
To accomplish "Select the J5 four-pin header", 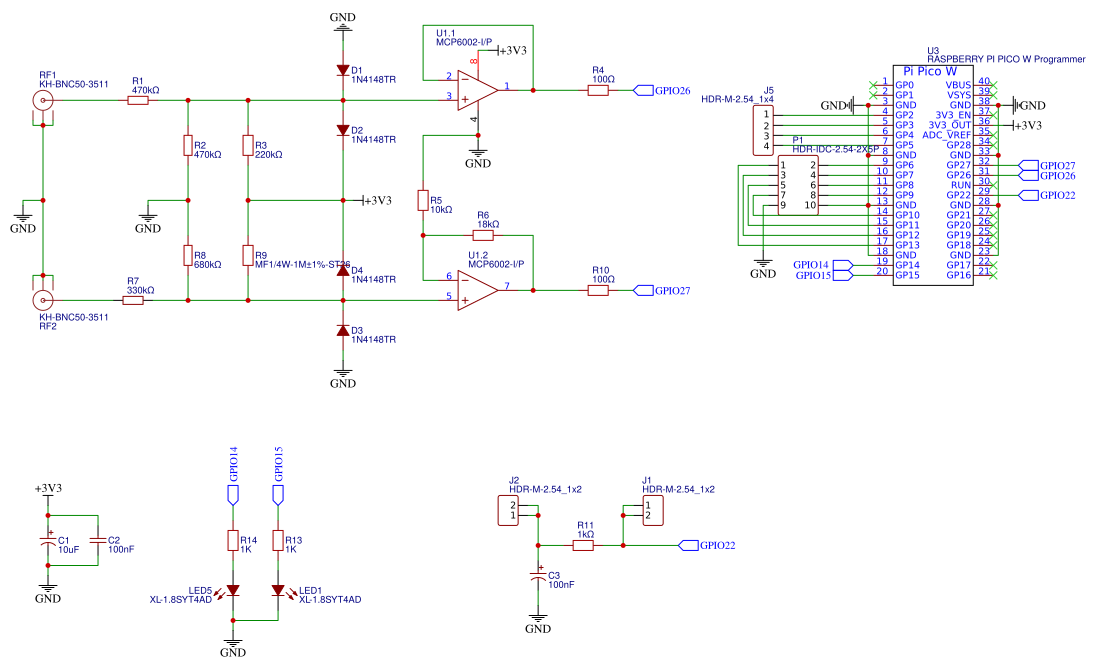I will (766, 131).
